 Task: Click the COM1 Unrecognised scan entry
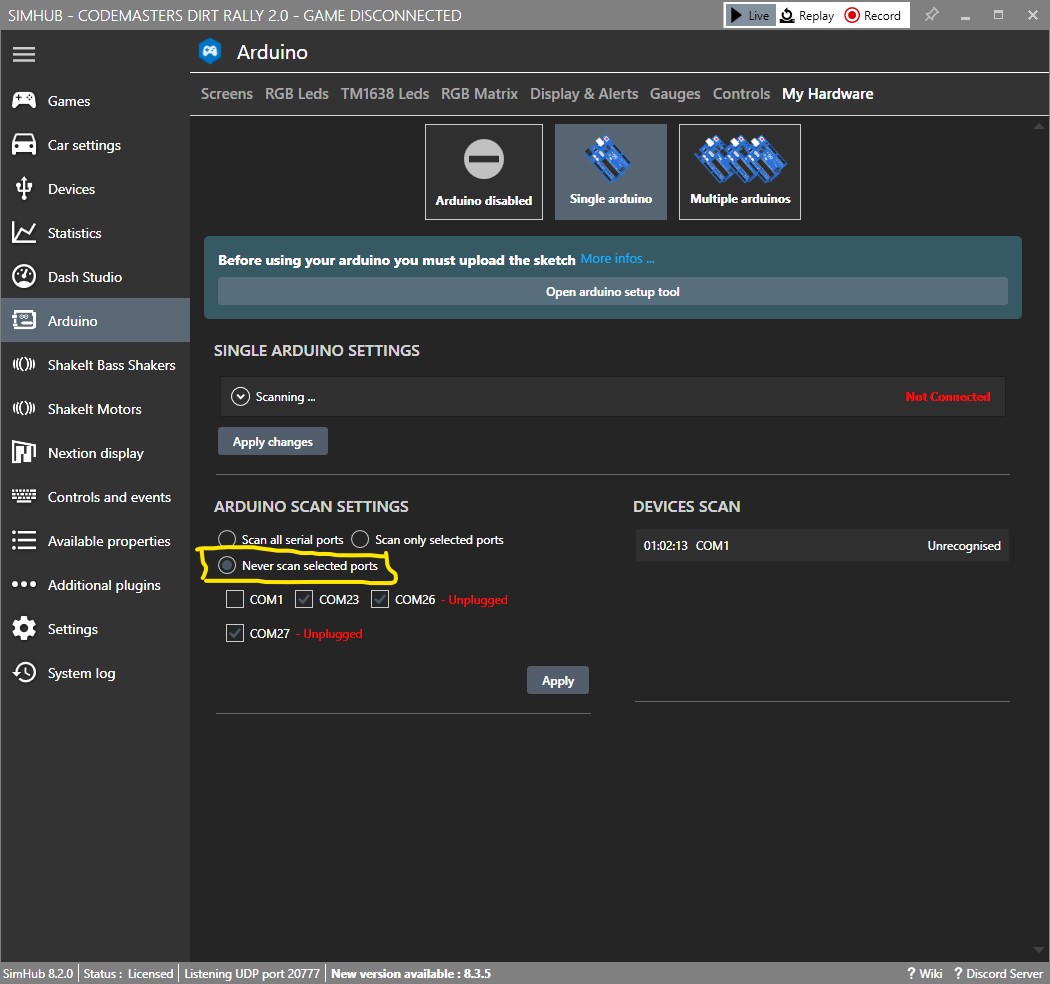point(822,545)
